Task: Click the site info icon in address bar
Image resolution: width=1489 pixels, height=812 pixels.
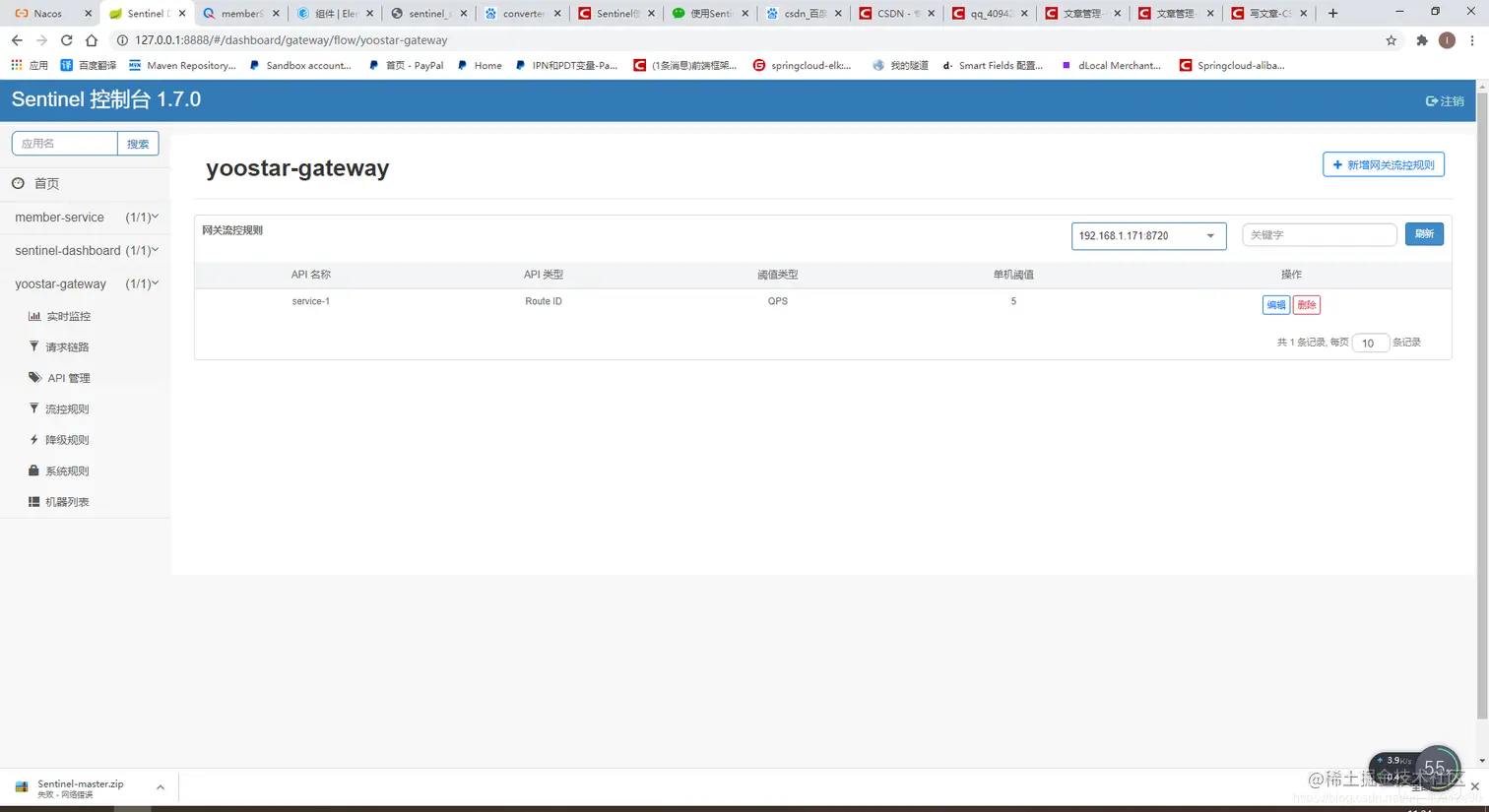Action: click(122, 40)
